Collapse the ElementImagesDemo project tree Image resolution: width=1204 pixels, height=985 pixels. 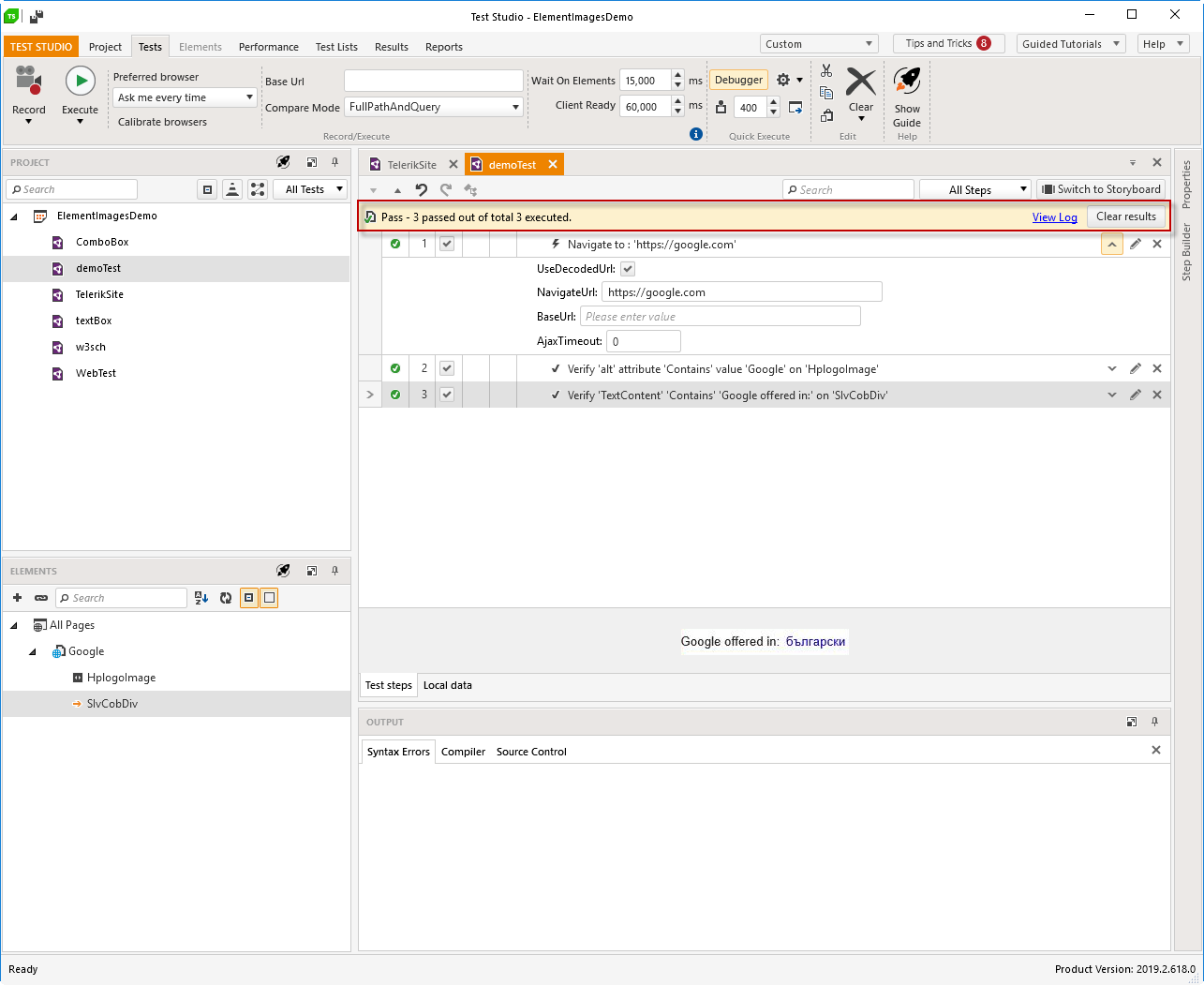pyautogui.click(x=14, y=216)
